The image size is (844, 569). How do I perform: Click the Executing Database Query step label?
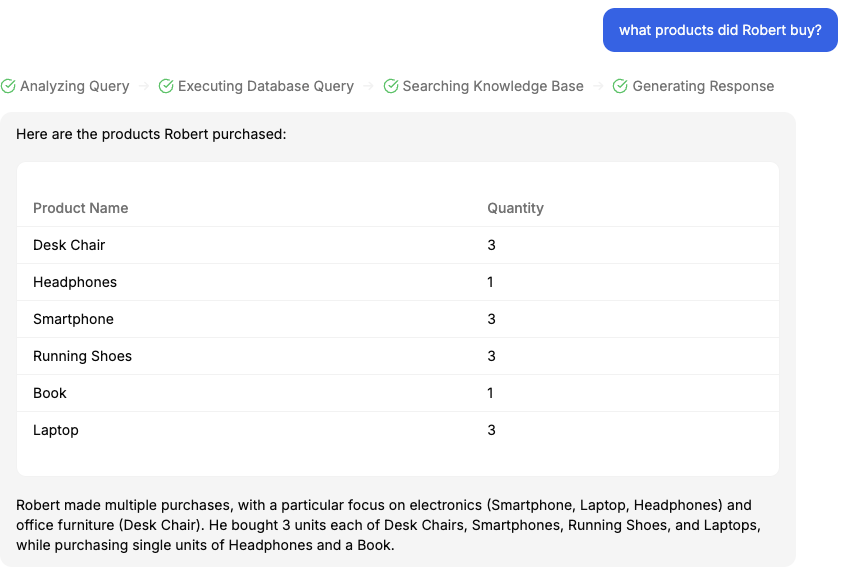(266, 86)
